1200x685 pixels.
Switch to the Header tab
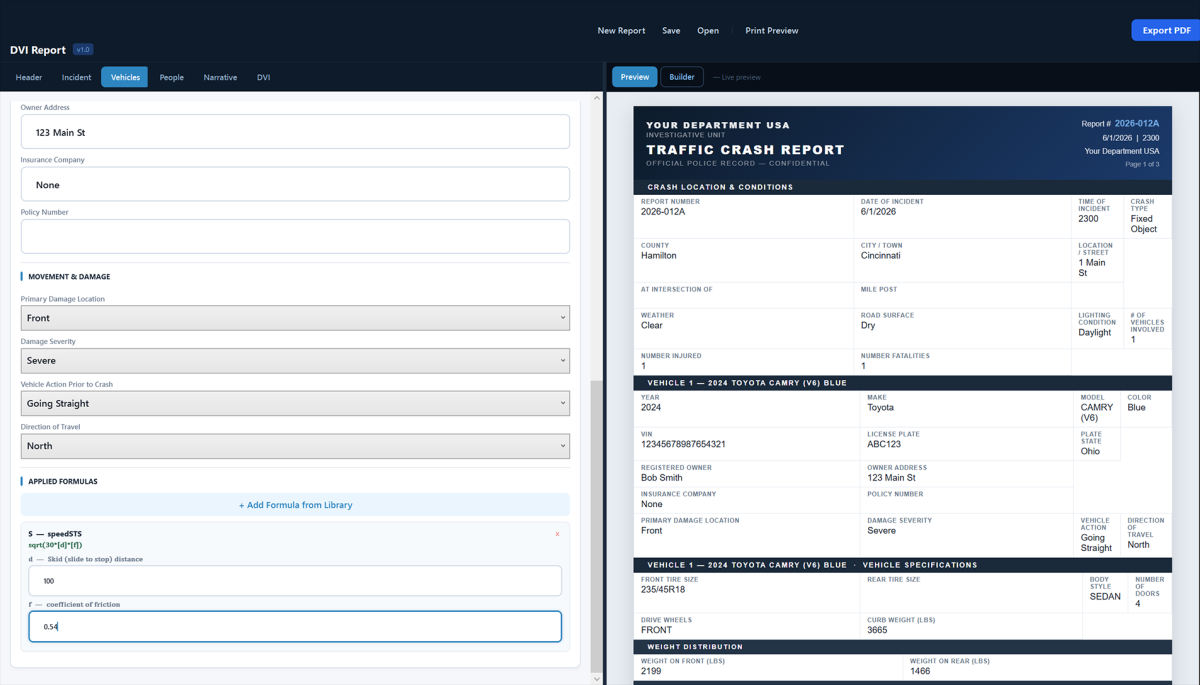tap(29, 77)
